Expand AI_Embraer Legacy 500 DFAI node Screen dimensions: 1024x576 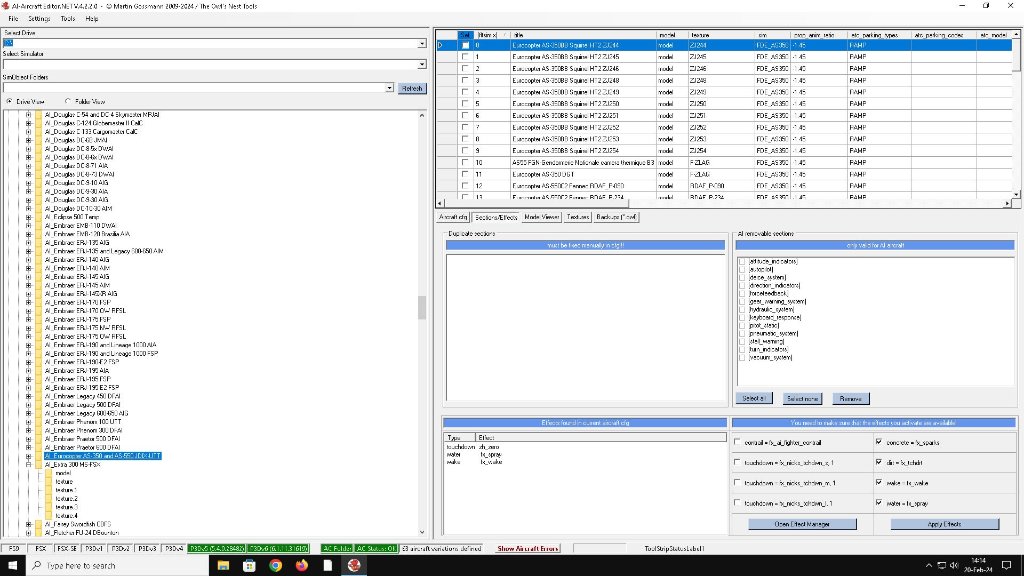[28, 405]
